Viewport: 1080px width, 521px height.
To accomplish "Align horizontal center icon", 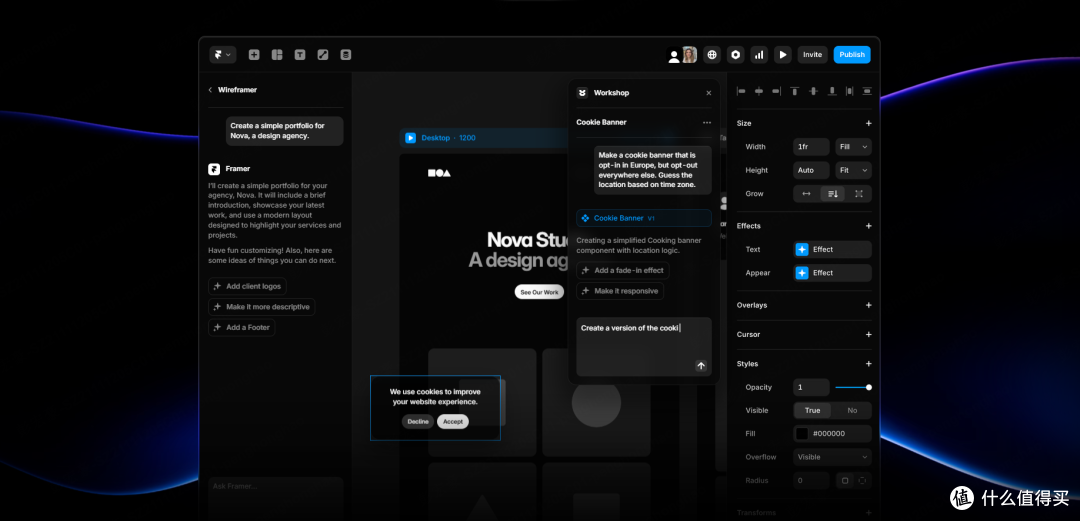I will click(759, 91).
